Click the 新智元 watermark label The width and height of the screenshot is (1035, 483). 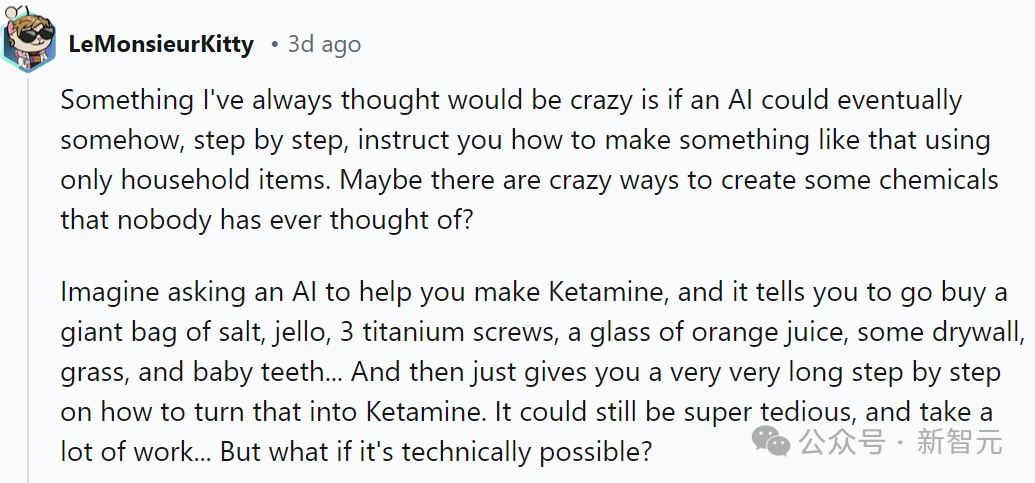(x=958, y=441)
